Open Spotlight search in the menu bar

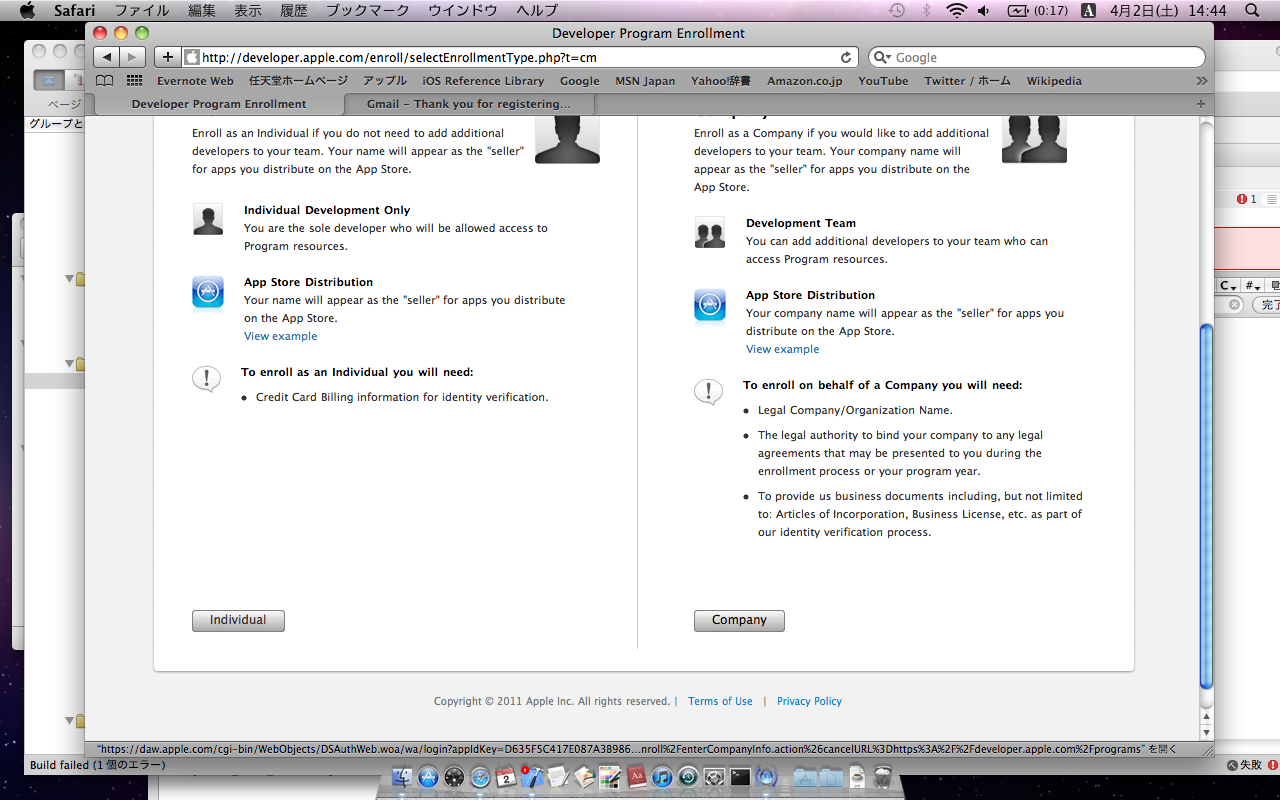point(1252,10)
